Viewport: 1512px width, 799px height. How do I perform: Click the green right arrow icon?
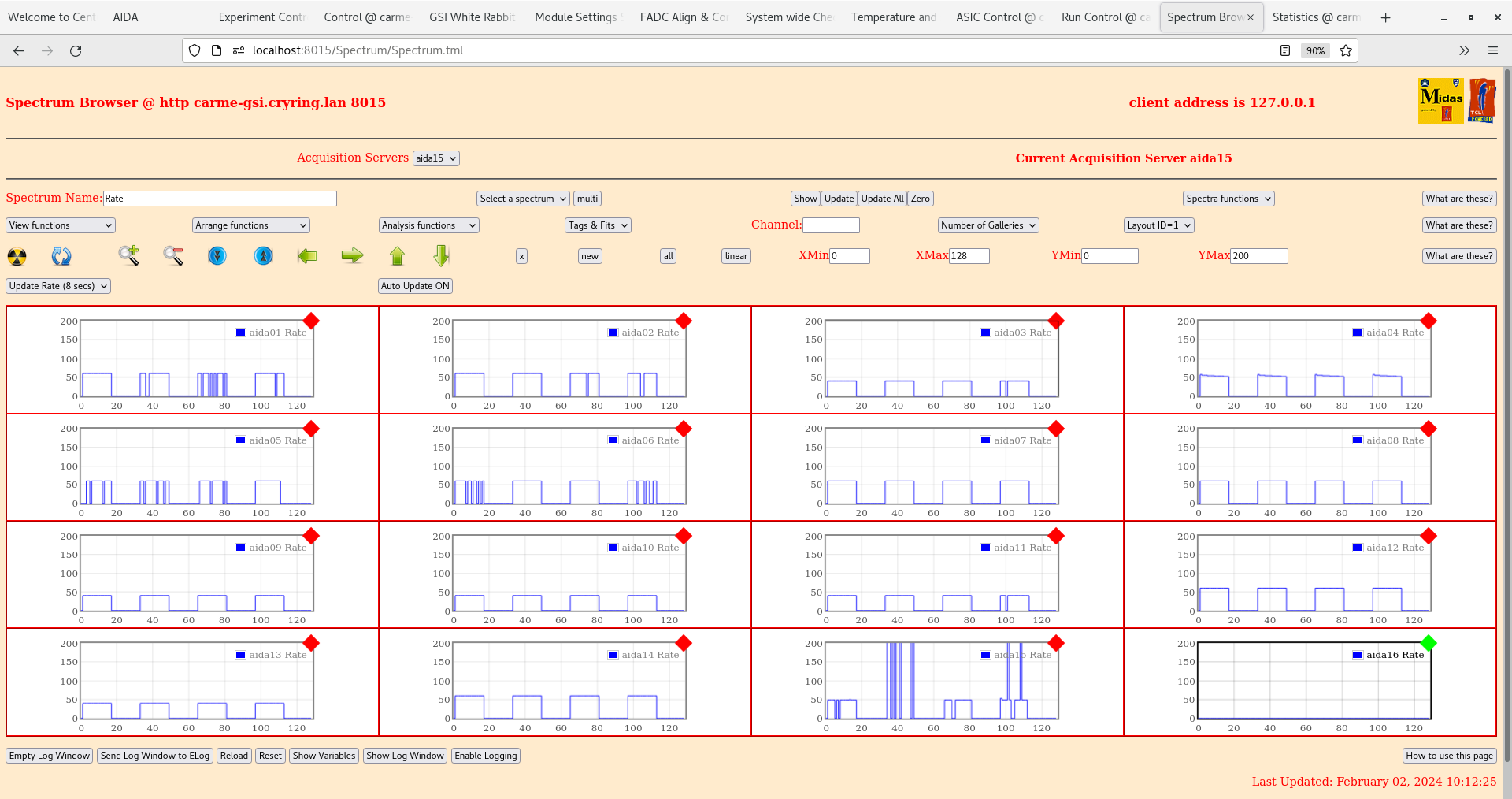point(352,256)
